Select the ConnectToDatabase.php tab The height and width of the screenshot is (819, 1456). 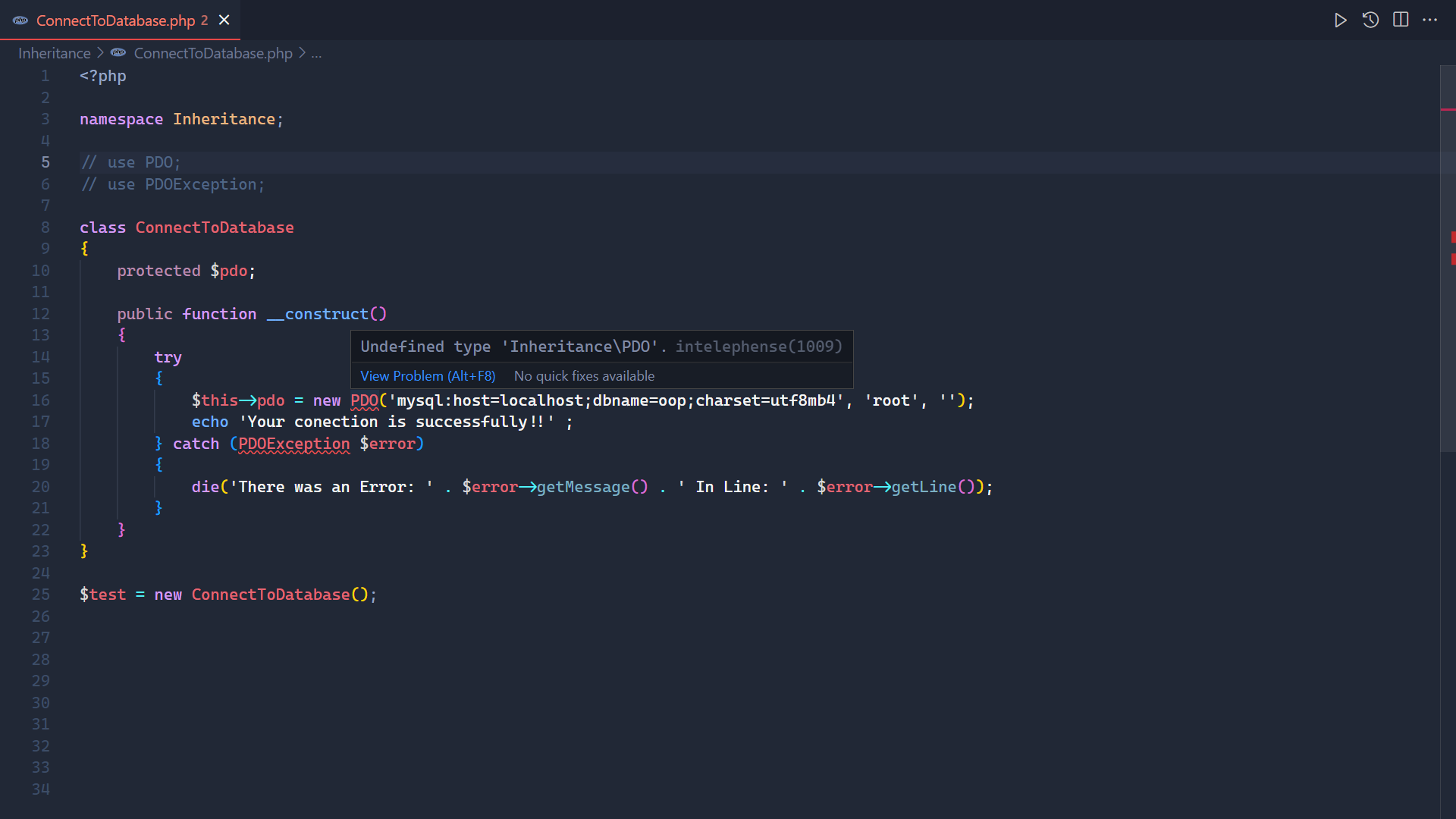click(120, 20)
